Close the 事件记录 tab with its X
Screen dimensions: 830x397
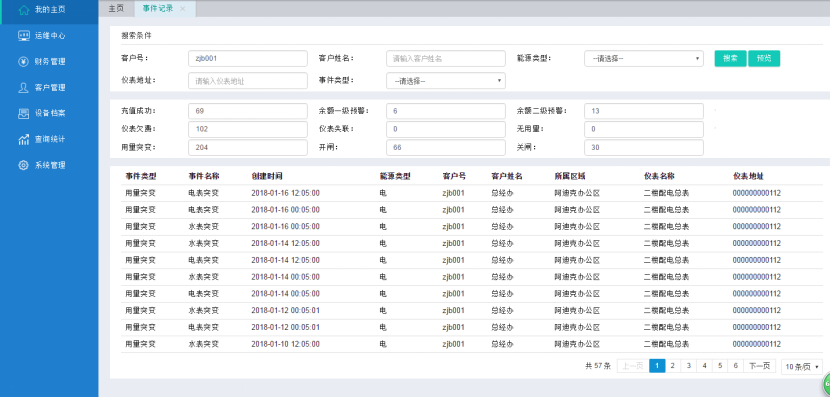point(183,9)
